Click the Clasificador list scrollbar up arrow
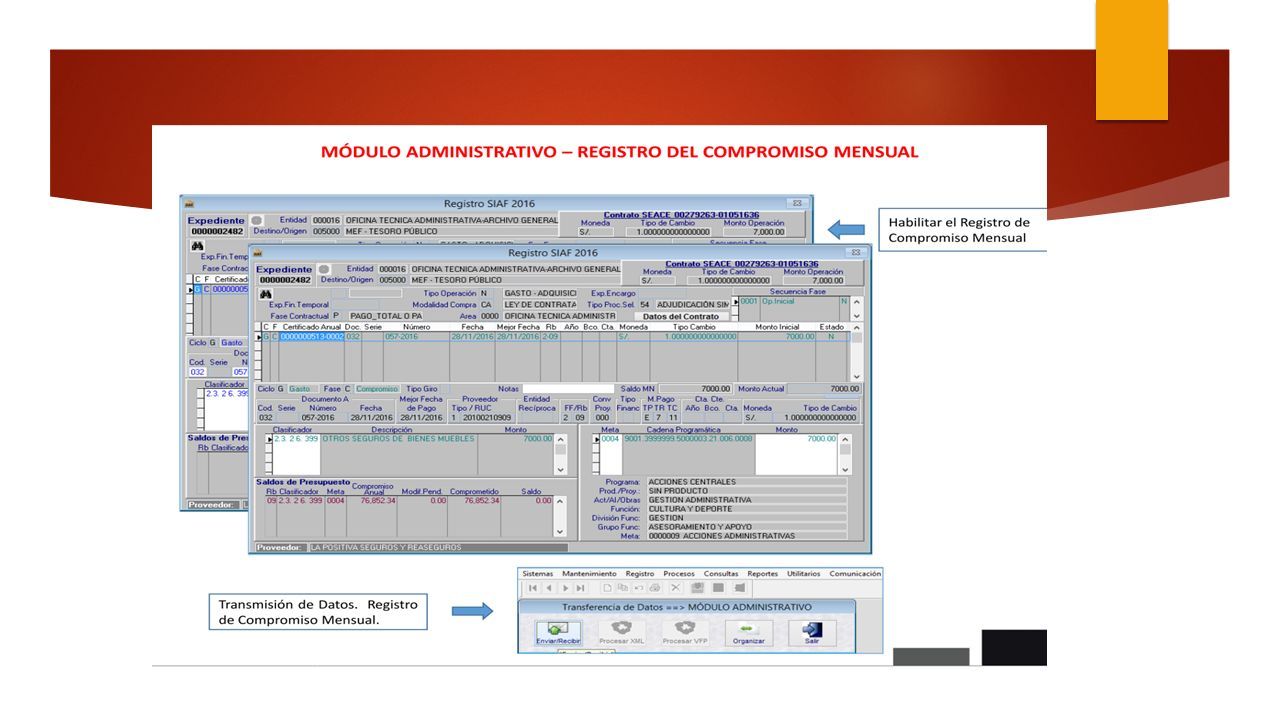 (x=560, y=439)
